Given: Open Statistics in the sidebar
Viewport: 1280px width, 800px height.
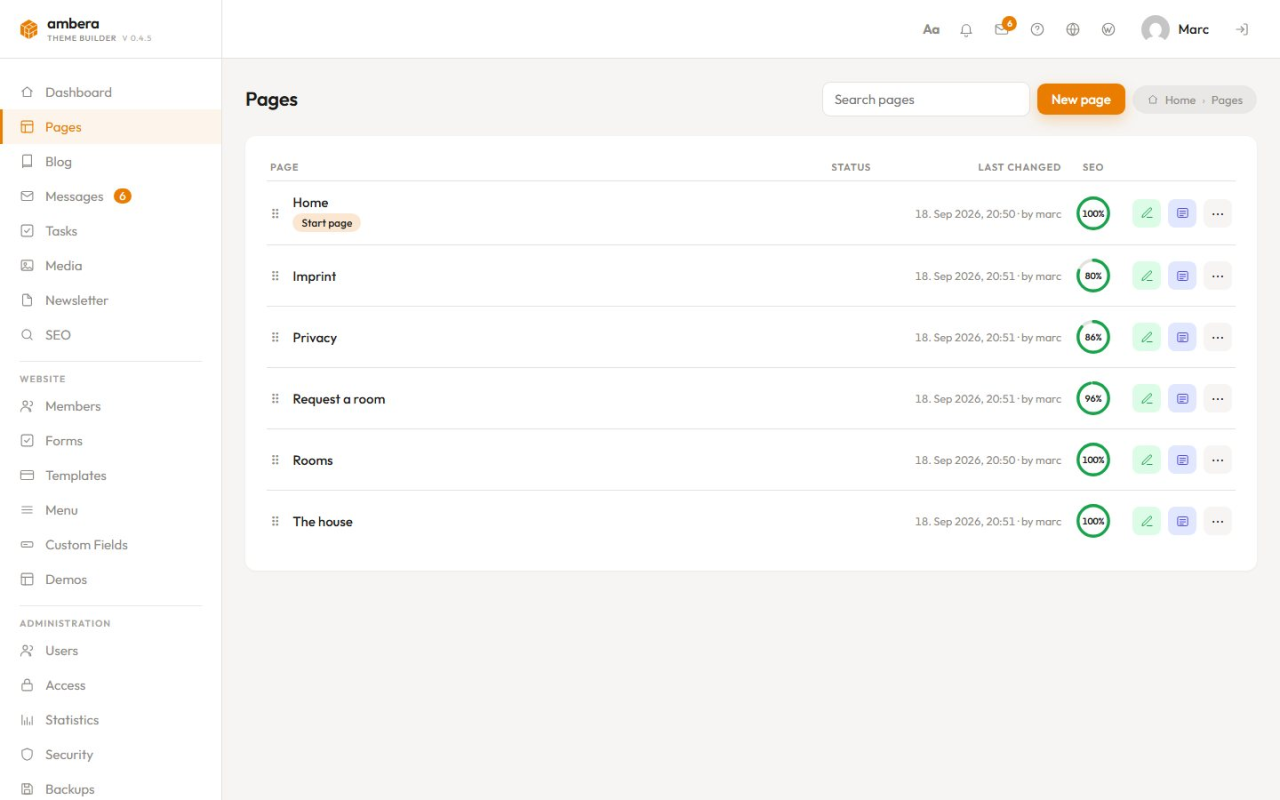Looking at the screenshot, I should 110,719.
